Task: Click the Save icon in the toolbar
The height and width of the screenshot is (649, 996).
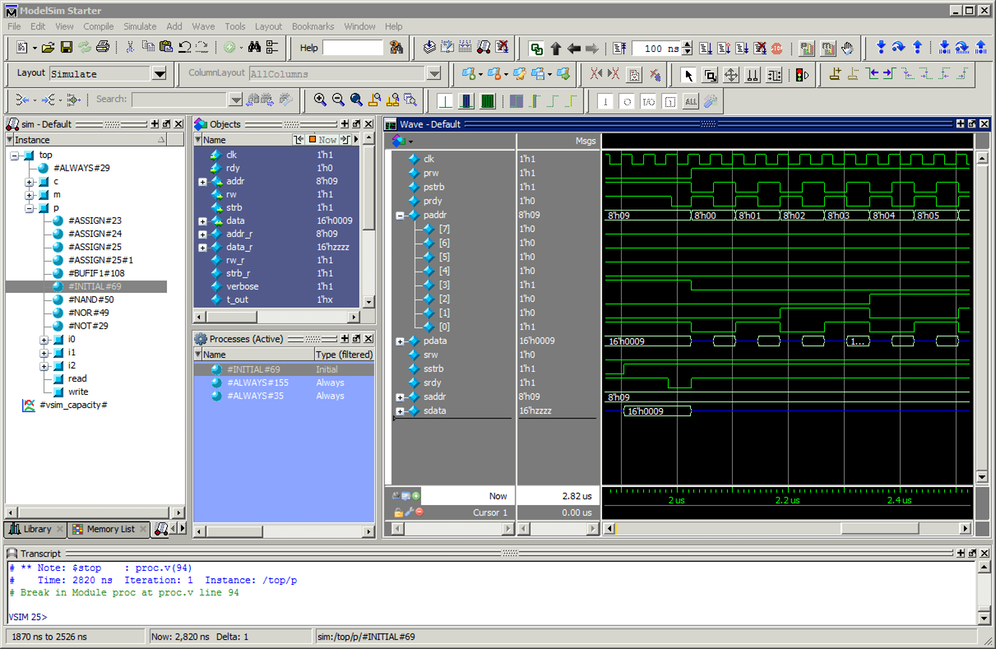Action: tap(66, 48)
